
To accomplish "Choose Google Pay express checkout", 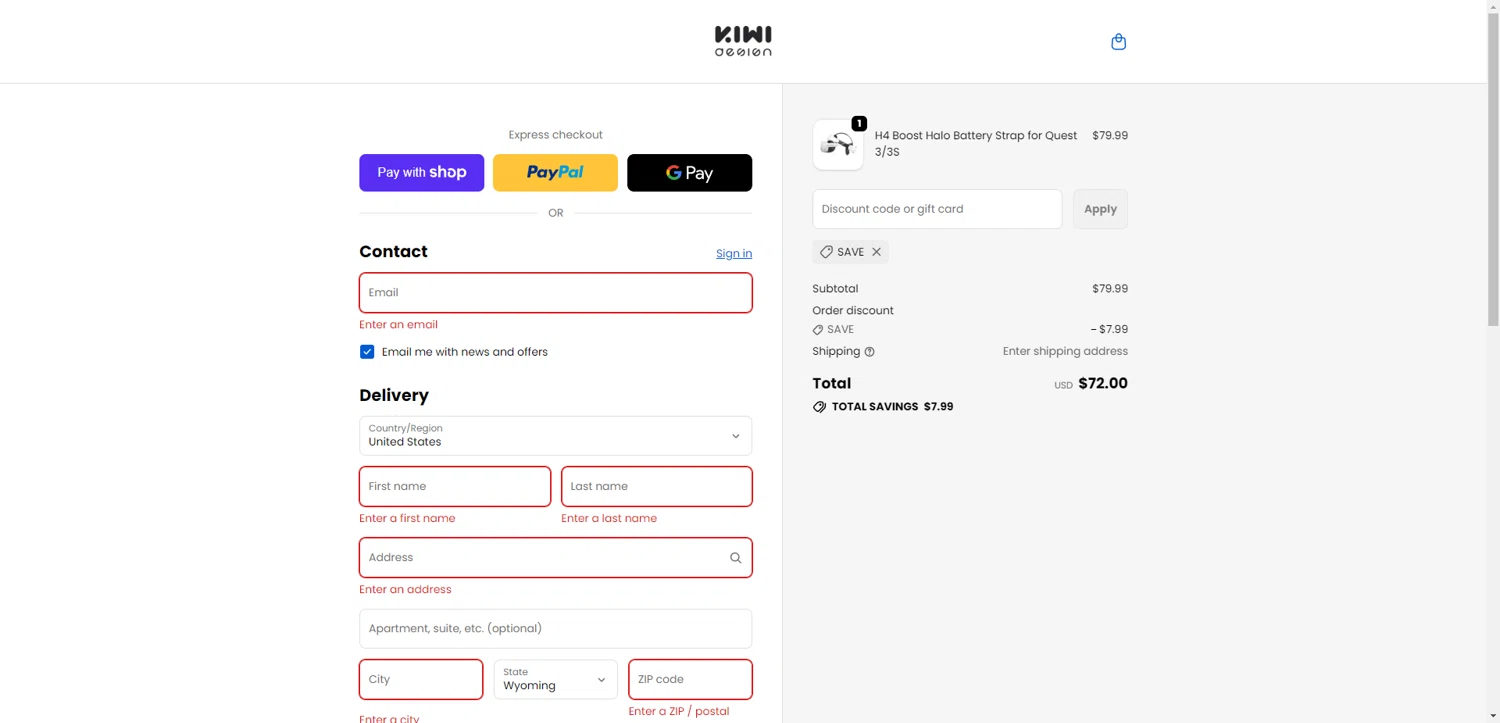I will click(x=689, y=173).
